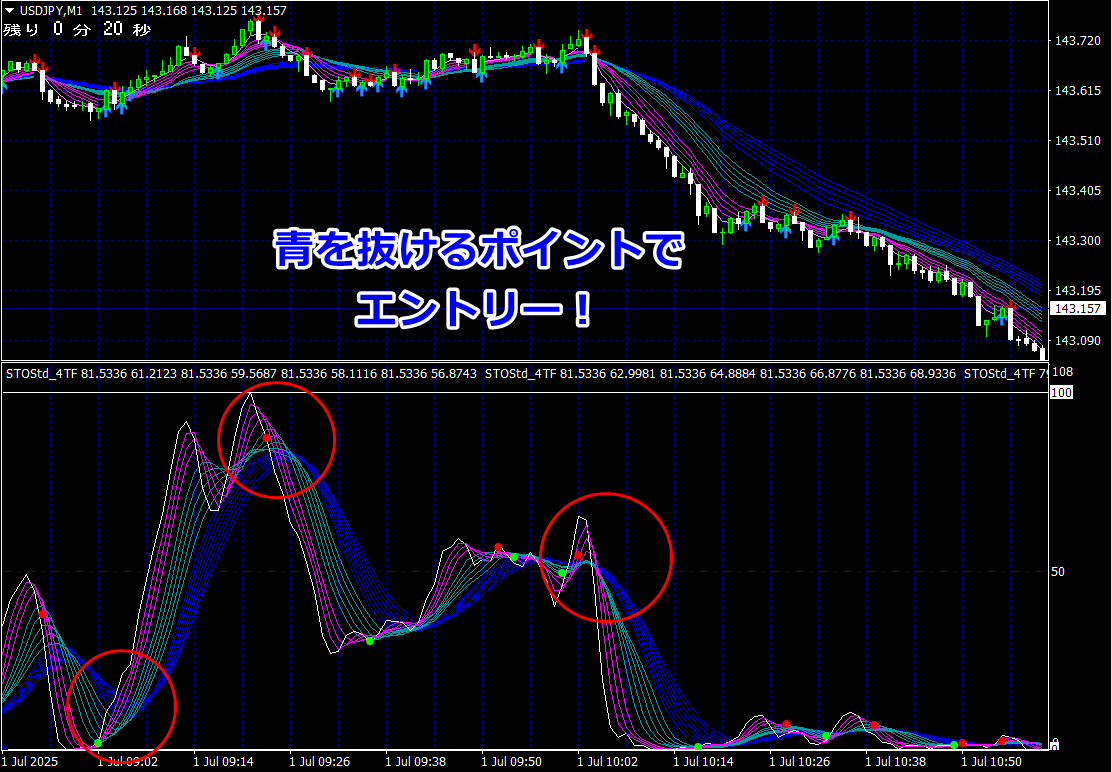Click the 108 scale value of indicator window
The image size is (1112, 772).
(x=1062, y=372)
